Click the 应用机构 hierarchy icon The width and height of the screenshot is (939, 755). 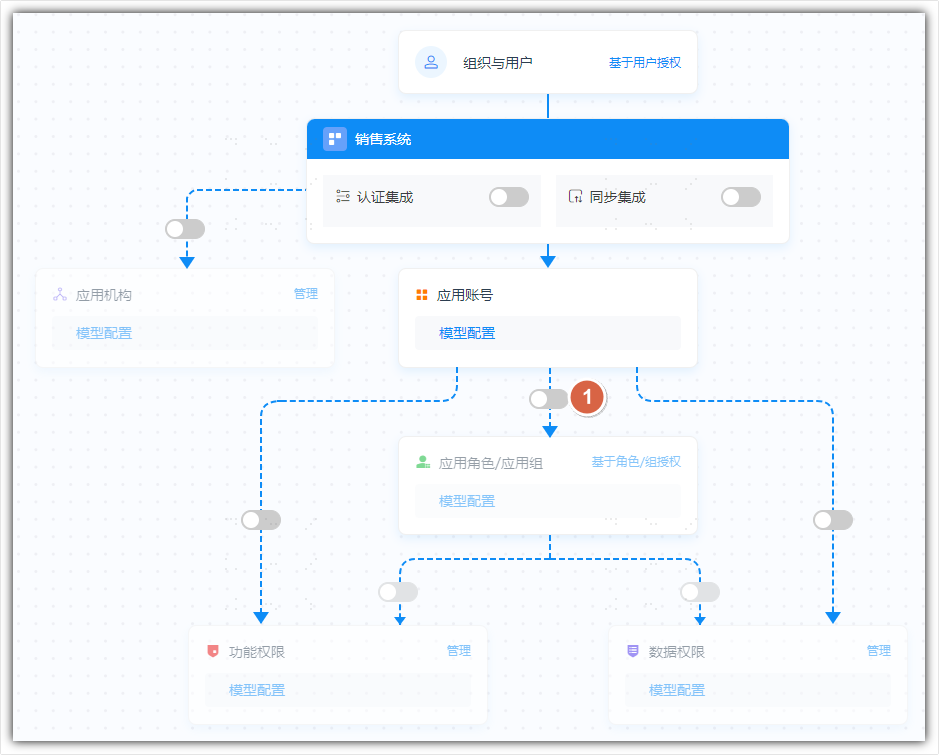(60, 295)
